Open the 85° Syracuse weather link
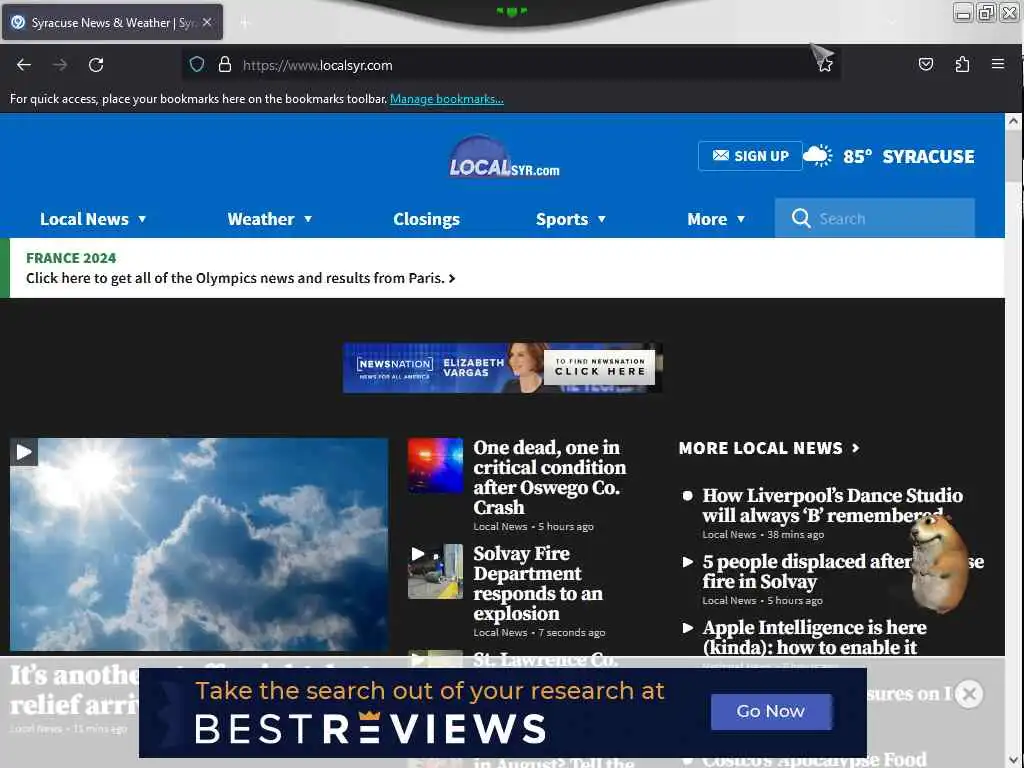Screen dimensions: 1024x768 click(908, 157)
